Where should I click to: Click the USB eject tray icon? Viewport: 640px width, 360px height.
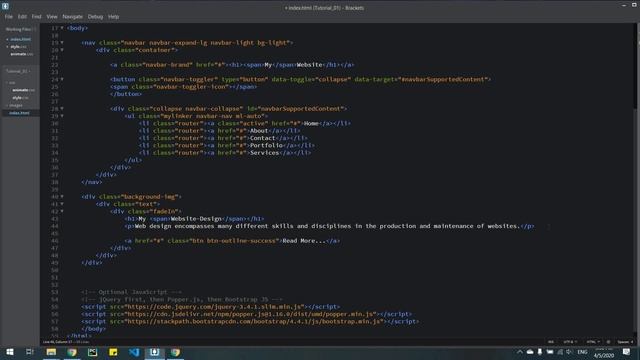540,352
